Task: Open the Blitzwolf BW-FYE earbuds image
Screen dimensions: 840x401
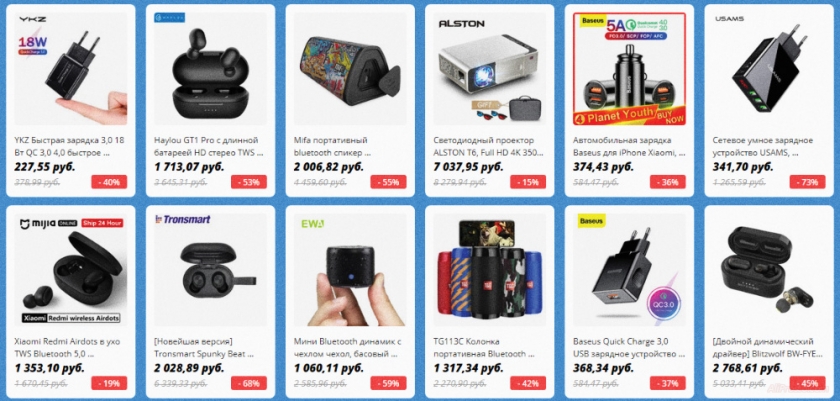Action: [x=769, y=270]
